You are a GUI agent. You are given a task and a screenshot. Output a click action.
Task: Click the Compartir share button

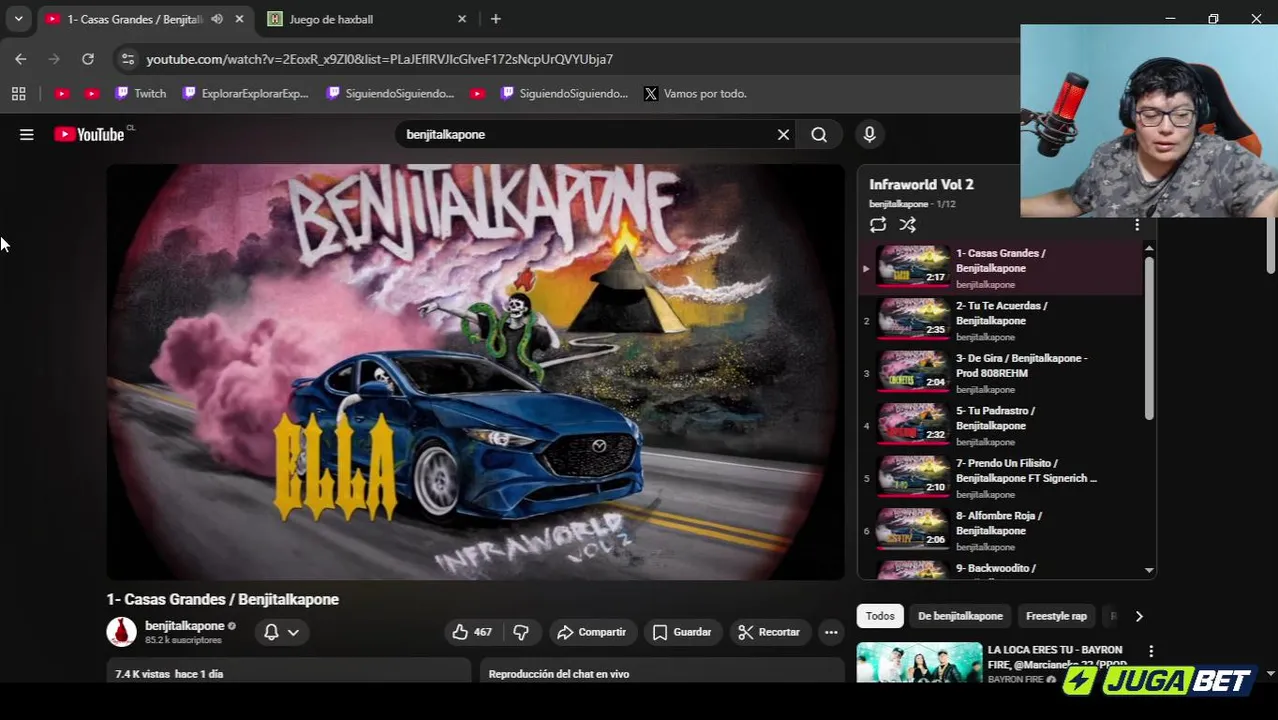tap(591, 632)
